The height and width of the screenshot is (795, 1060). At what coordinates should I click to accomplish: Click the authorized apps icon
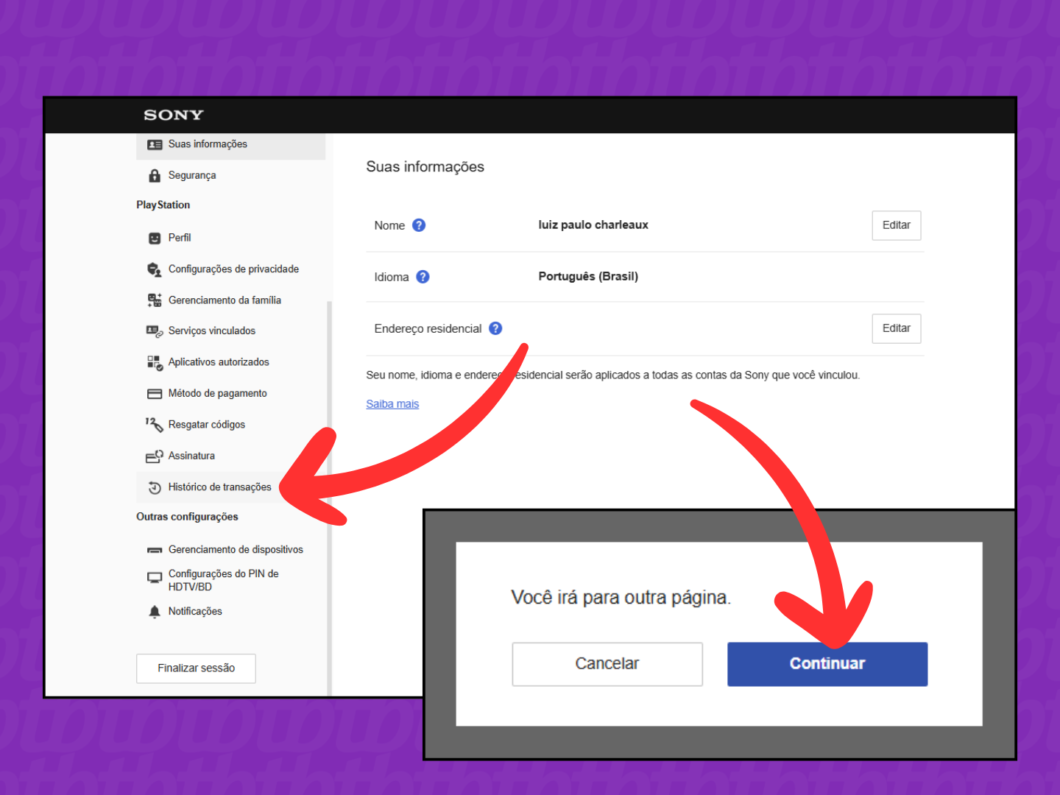155,363
